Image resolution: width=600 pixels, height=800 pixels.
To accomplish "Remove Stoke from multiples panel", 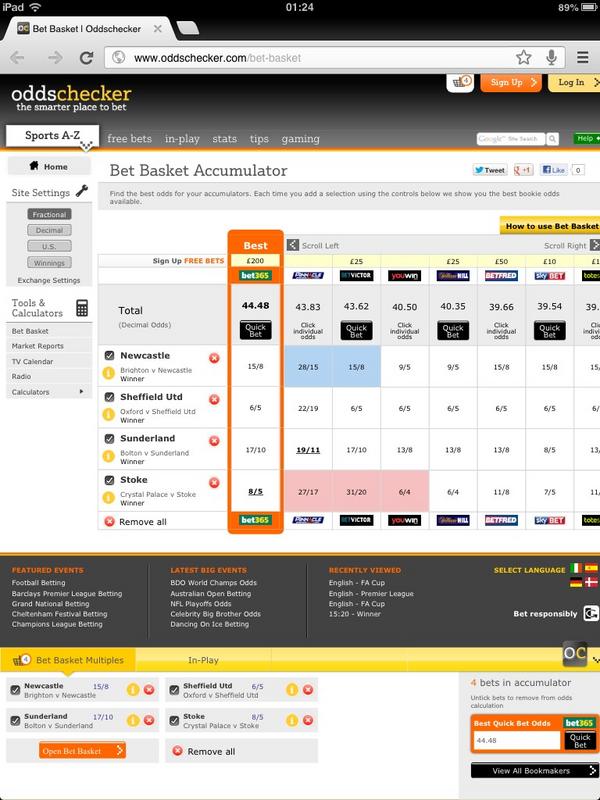I will (x=308, y=720).
